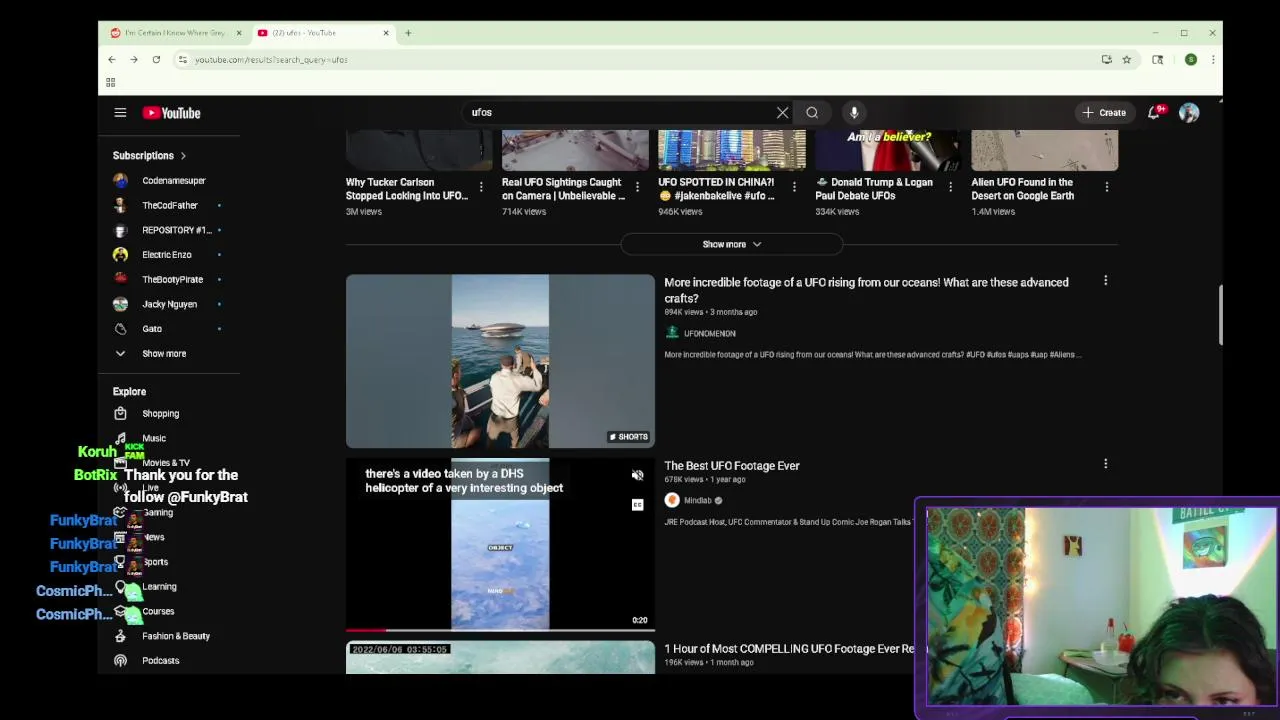This screenshot has width=1280, height=720.
Task: Open options for UFO rising from oceans video
Action: pos(1105,281)
